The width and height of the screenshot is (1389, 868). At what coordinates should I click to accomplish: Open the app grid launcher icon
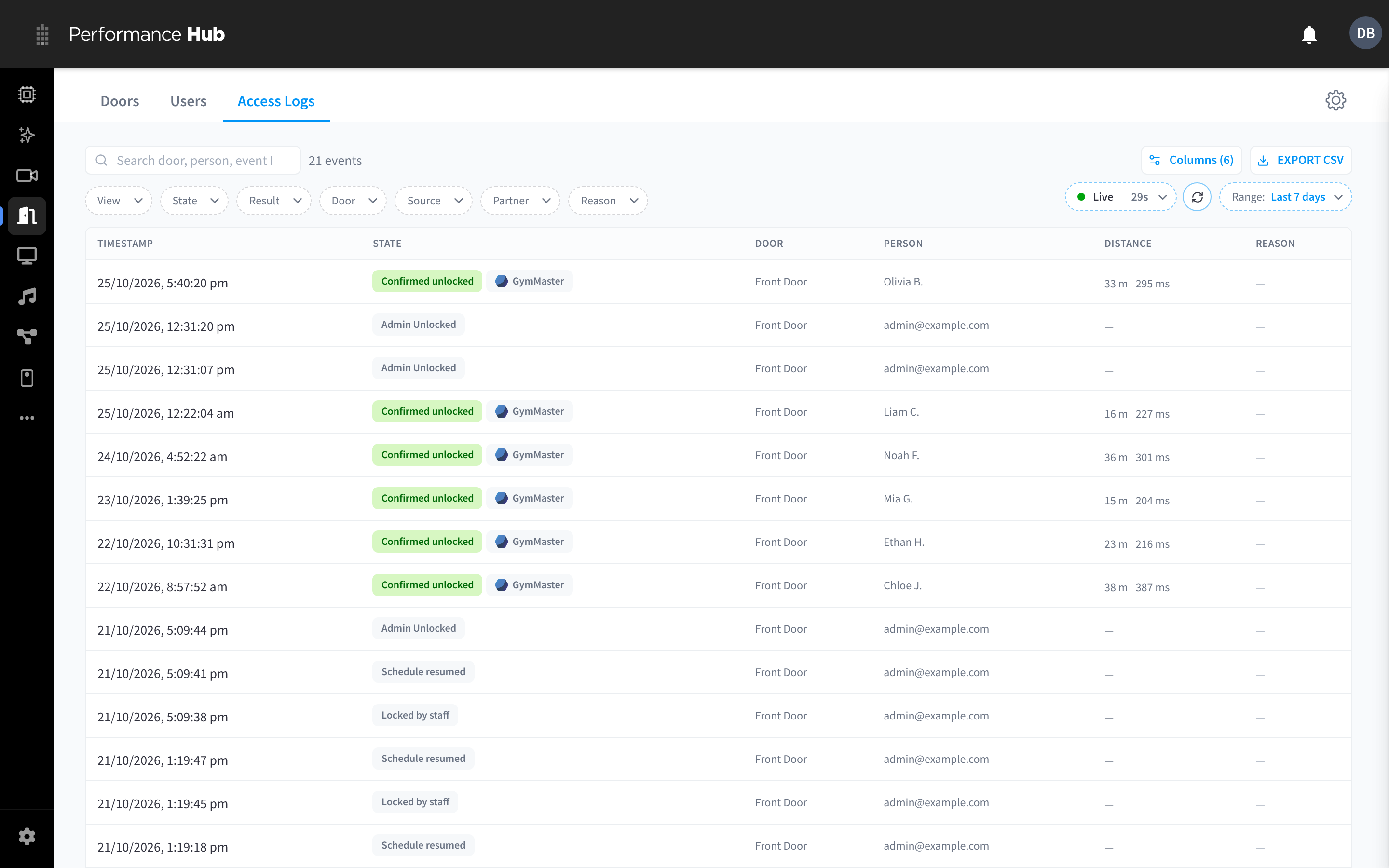(42, 34)
